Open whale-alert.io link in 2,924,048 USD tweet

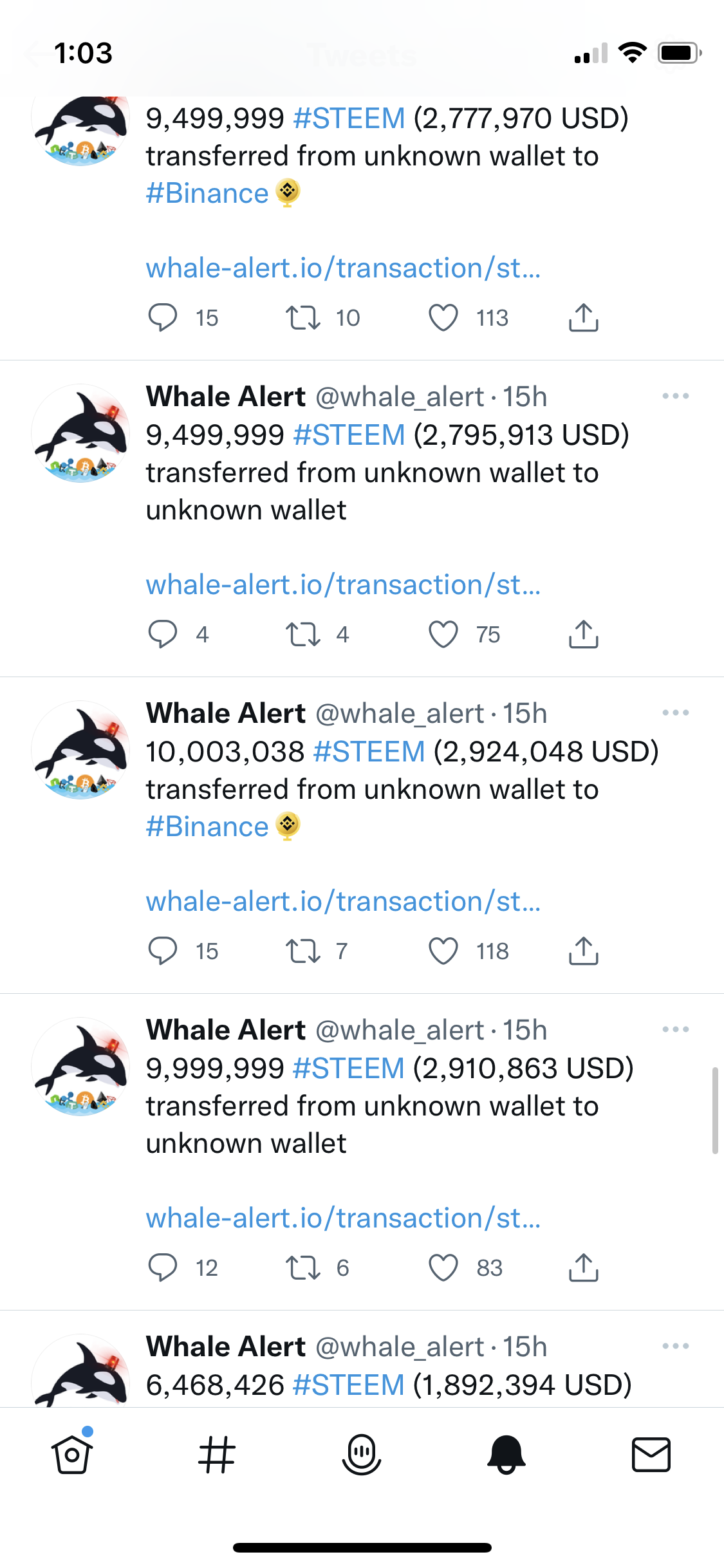click(x=344, y=901)
